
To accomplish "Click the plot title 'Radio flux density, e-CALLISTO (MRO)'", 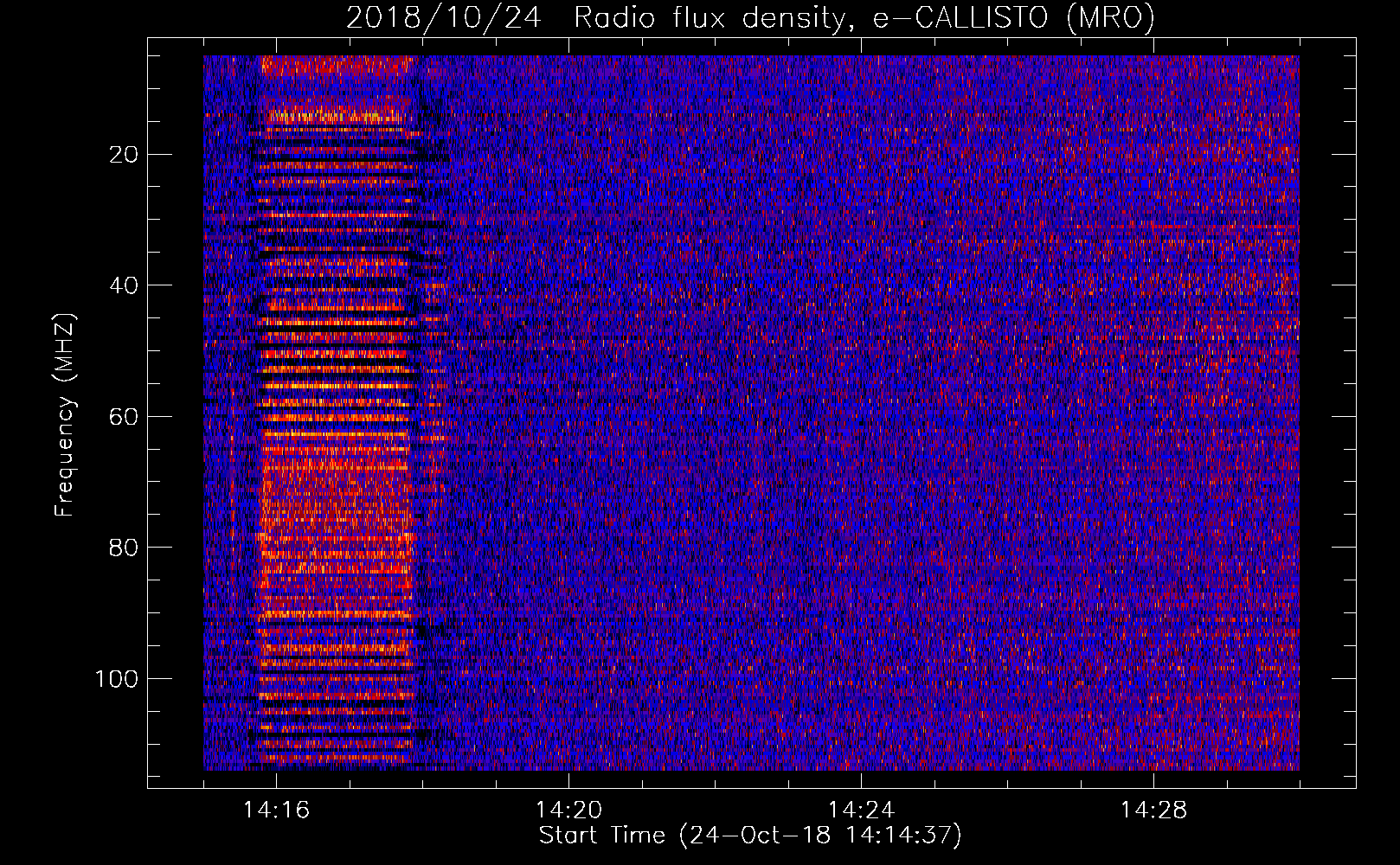I will (x=864, y=17).
